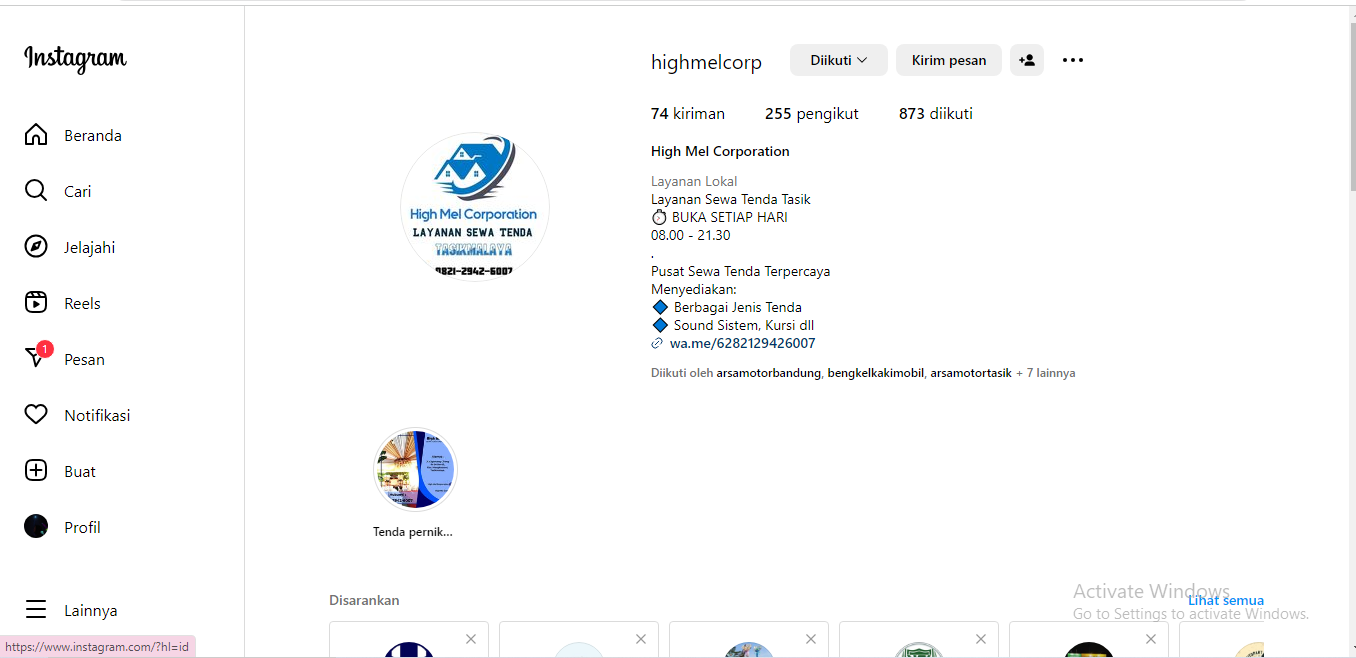Click the Buat menu label
This screenshot has width=1356, height=658.
tap(80, 471)
